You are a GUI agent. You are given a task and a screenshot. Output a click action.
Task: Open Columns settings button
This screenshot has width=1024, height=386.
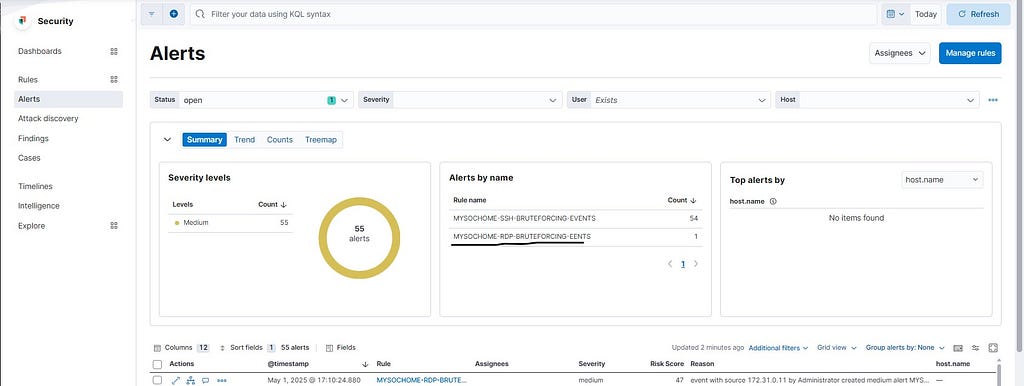(182, 348)
